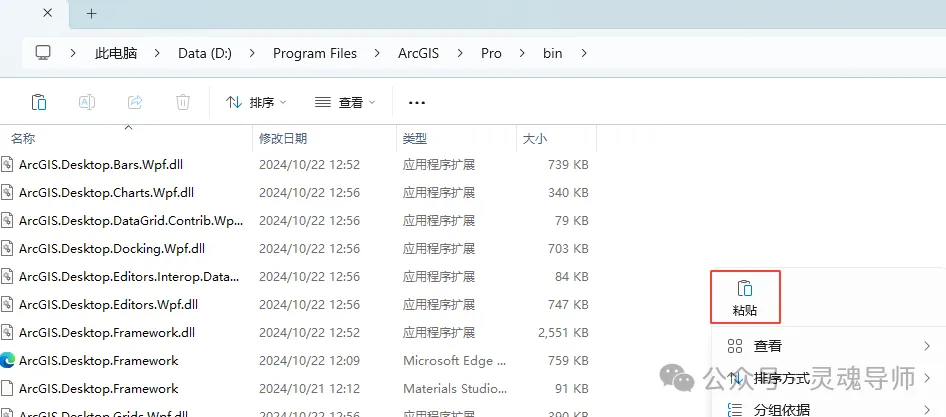Navigate to Data (D:) breadcrumb
Viewport: 946px width, 417px height.
pos(205,53)
